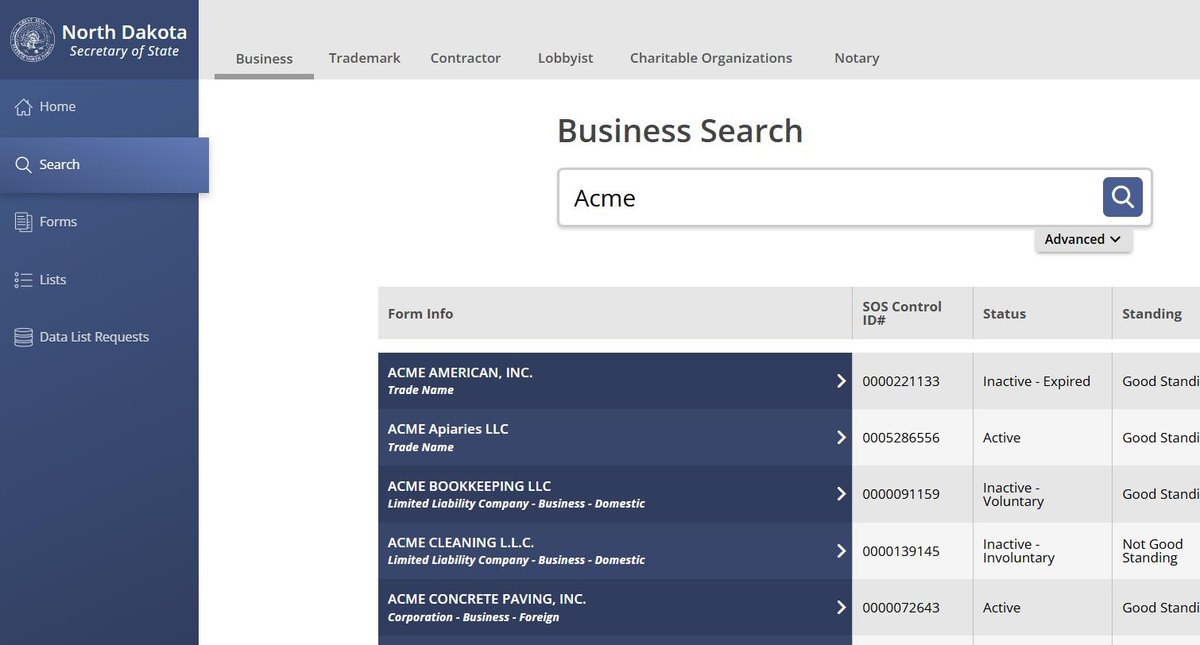Expand the ACME CLEANING L.L.C. row arrow
Viewport: 1200px width, 645px height.
841,551
